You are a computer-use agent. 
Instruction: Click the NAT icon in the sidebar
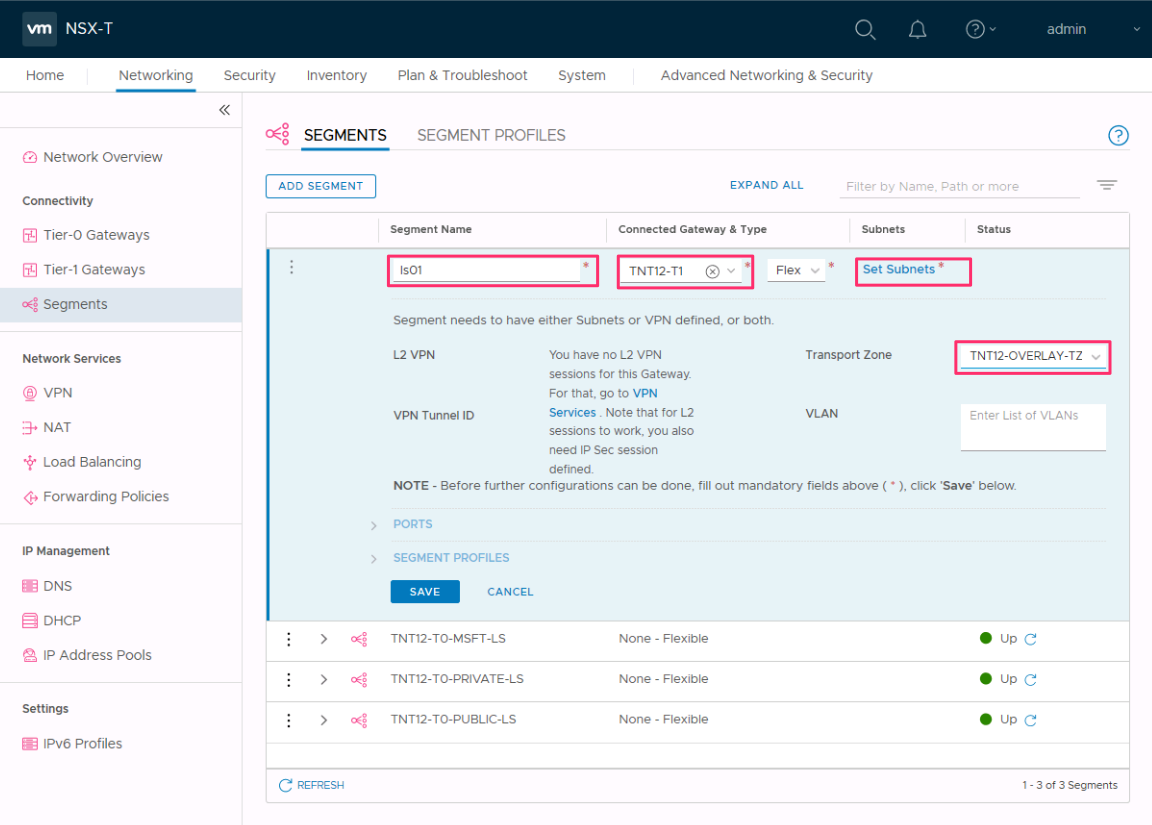27,427
